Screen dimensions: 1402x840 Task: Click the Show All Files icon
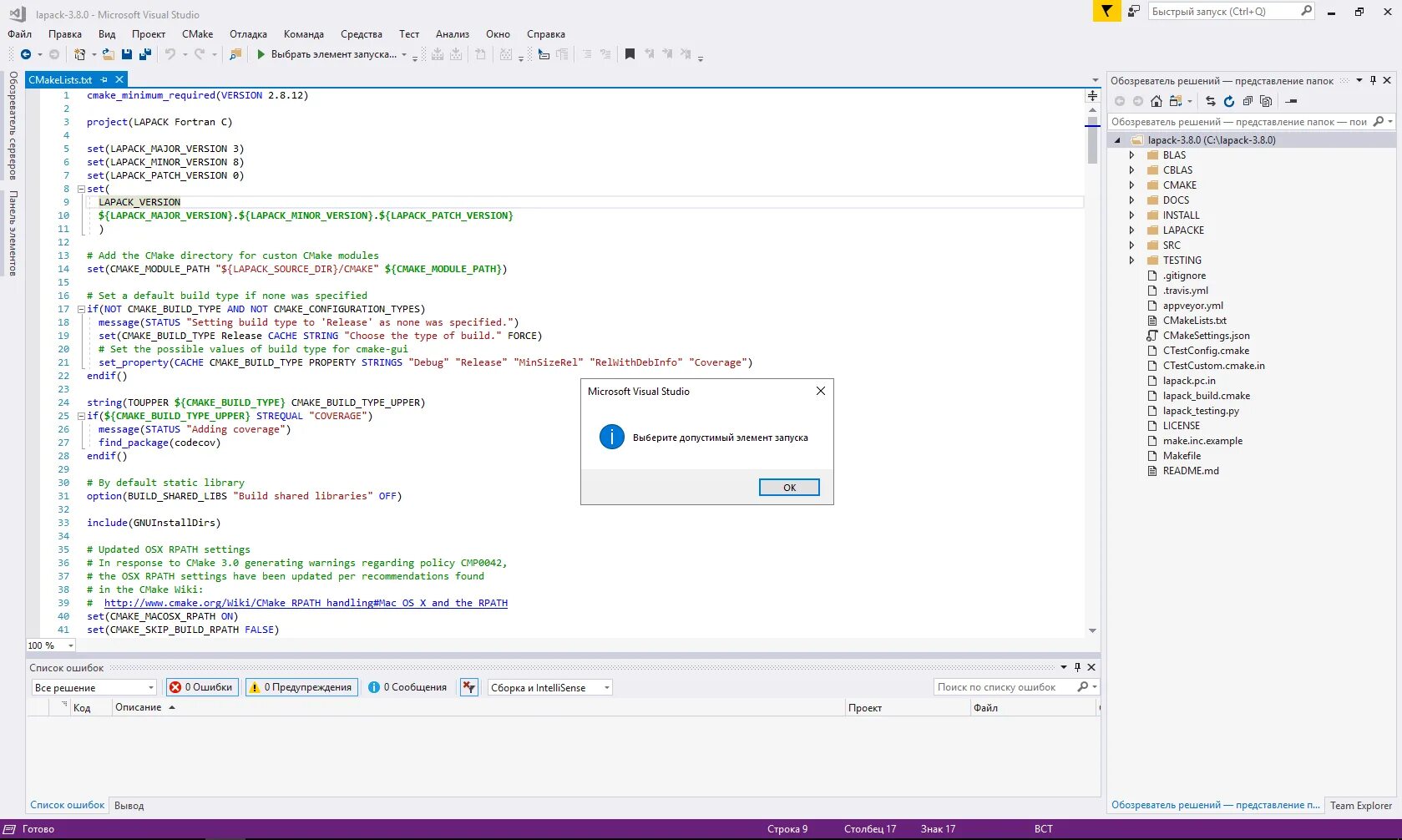(1266, 101)
